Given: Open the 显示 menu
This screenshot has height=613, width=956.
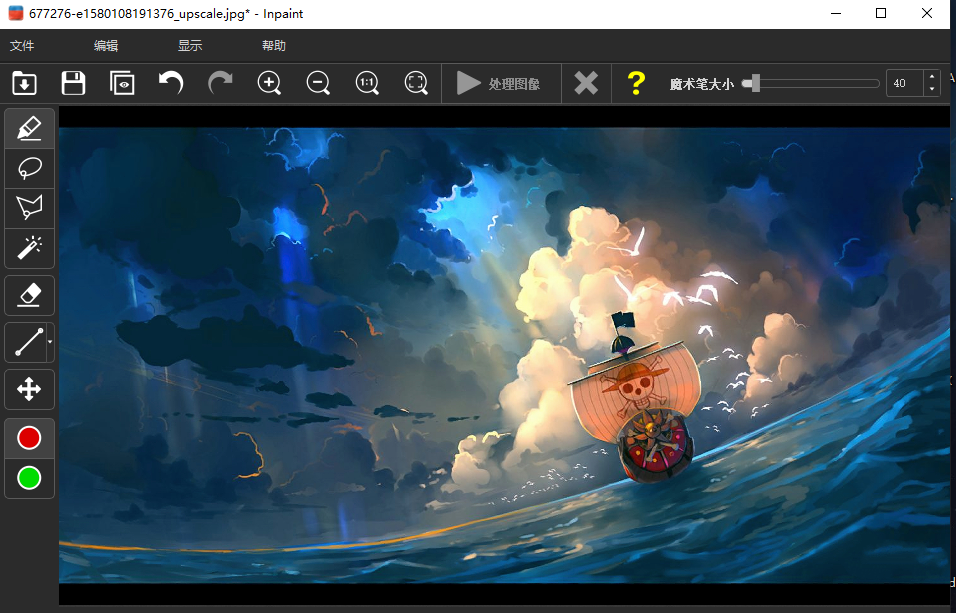Looking at the screenshot, I should click(190, 46).
